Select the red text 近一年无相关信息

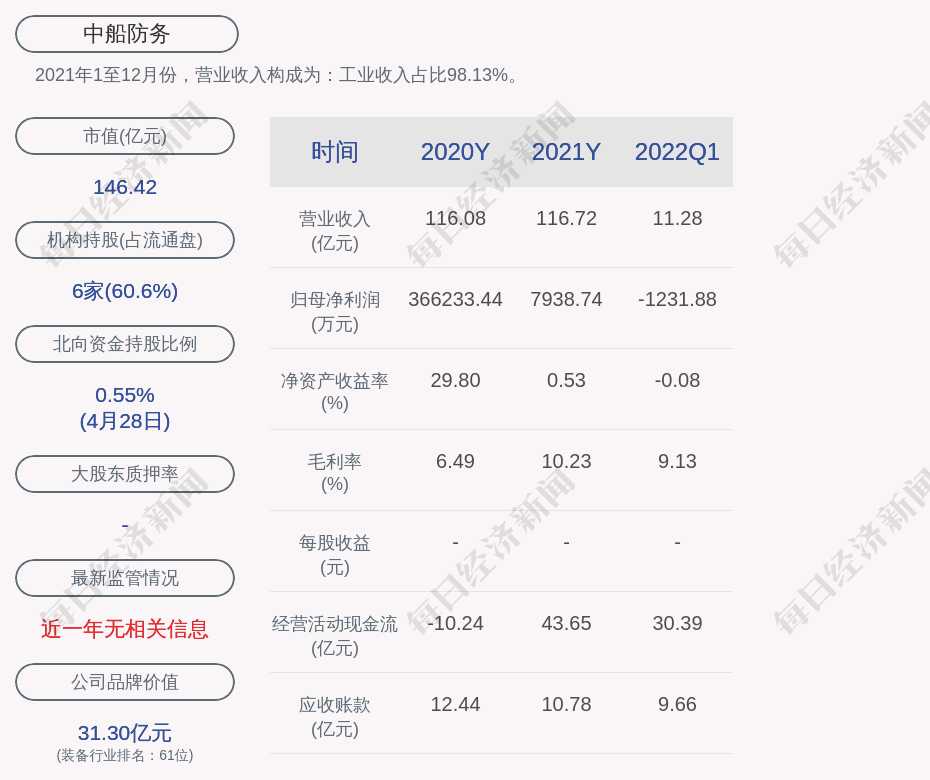coord(125,629)
